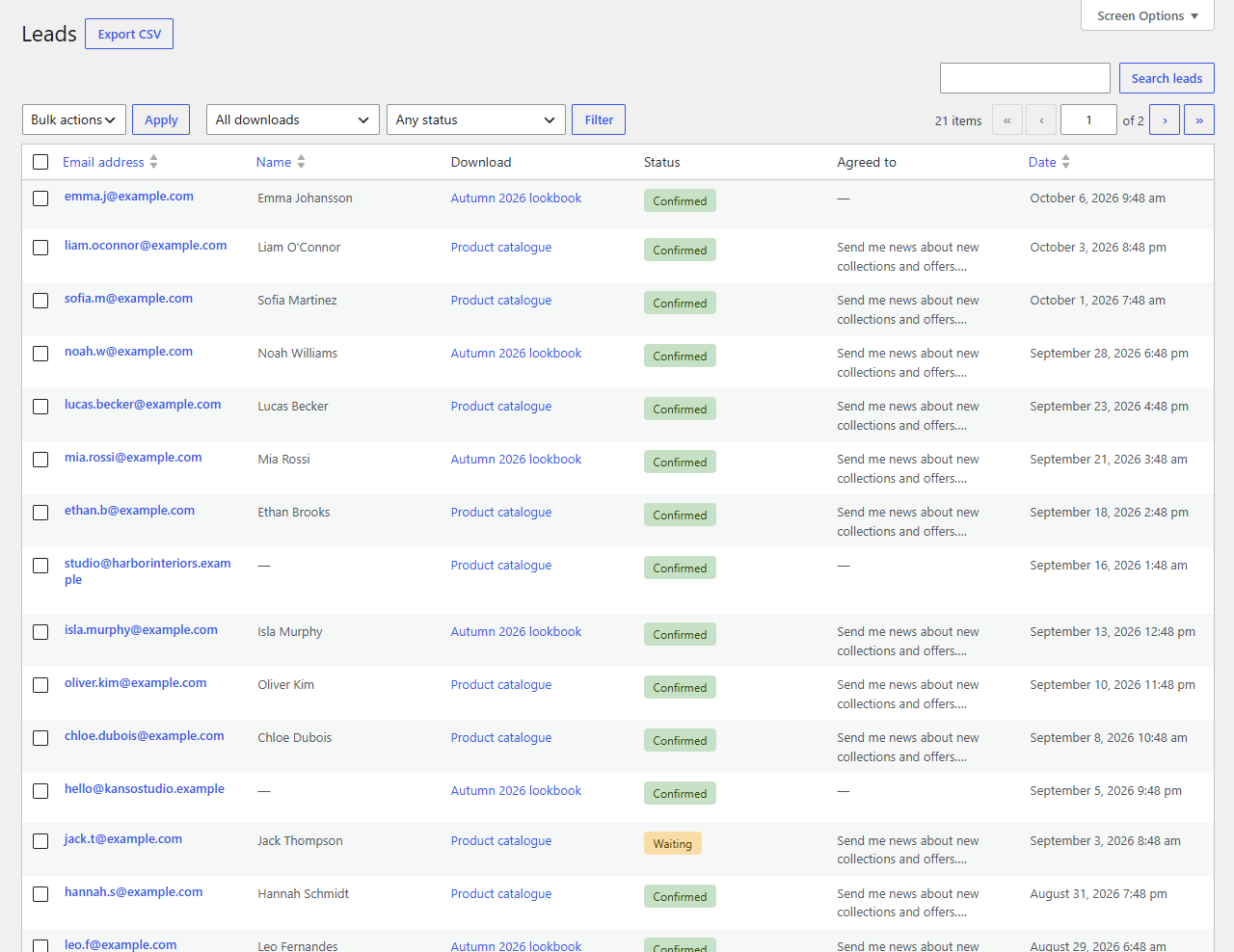Viewport: 1234px width, 952px height.
Task: Open hello@kansostudio.example lead link
Action: (145, 788)
